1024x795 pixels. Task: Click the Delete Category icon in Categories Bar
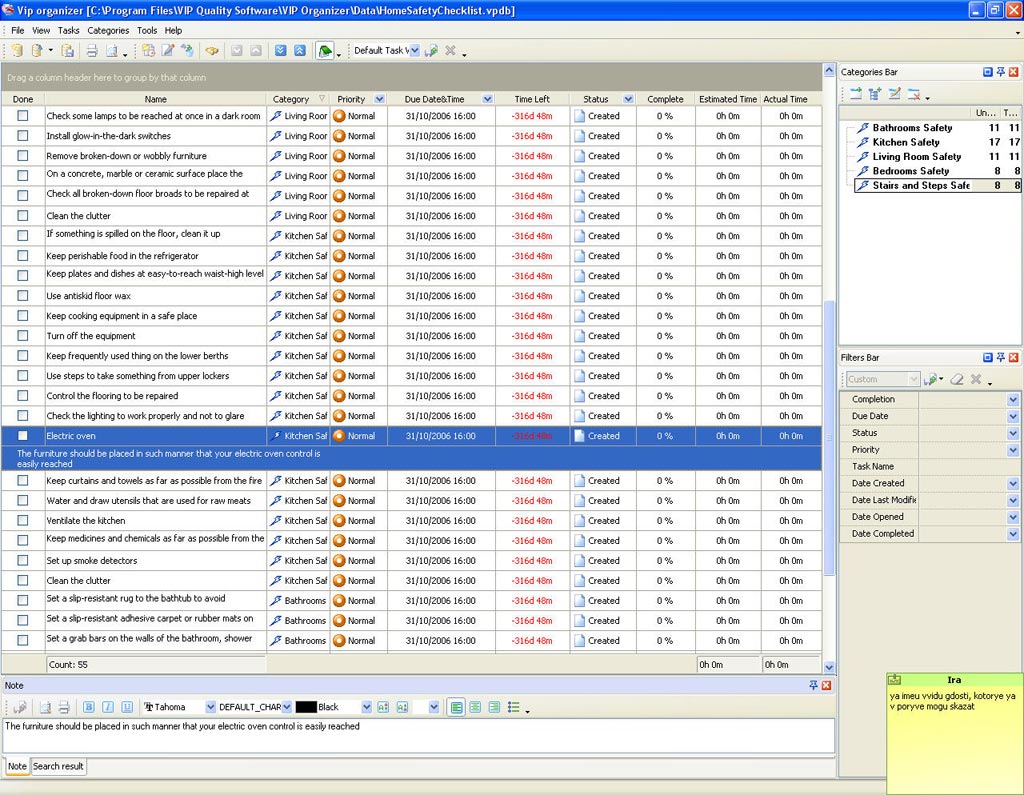point(913,95)
